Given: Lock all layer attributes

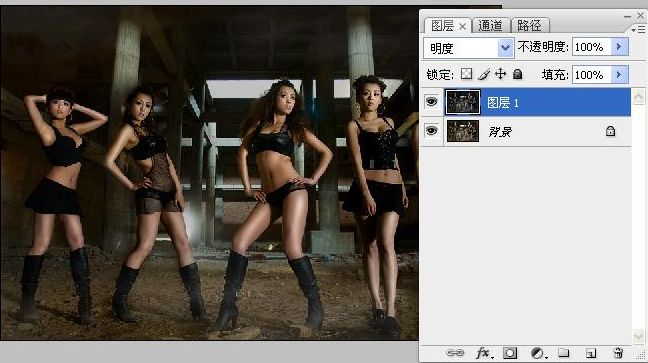Looking at the screenshot, I should click(517, 74).
